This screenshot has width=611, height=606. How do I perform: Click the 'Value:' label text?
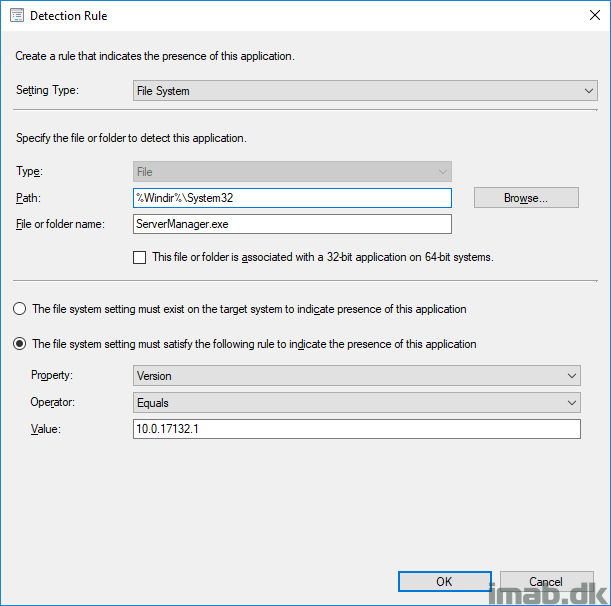point(46,429)
